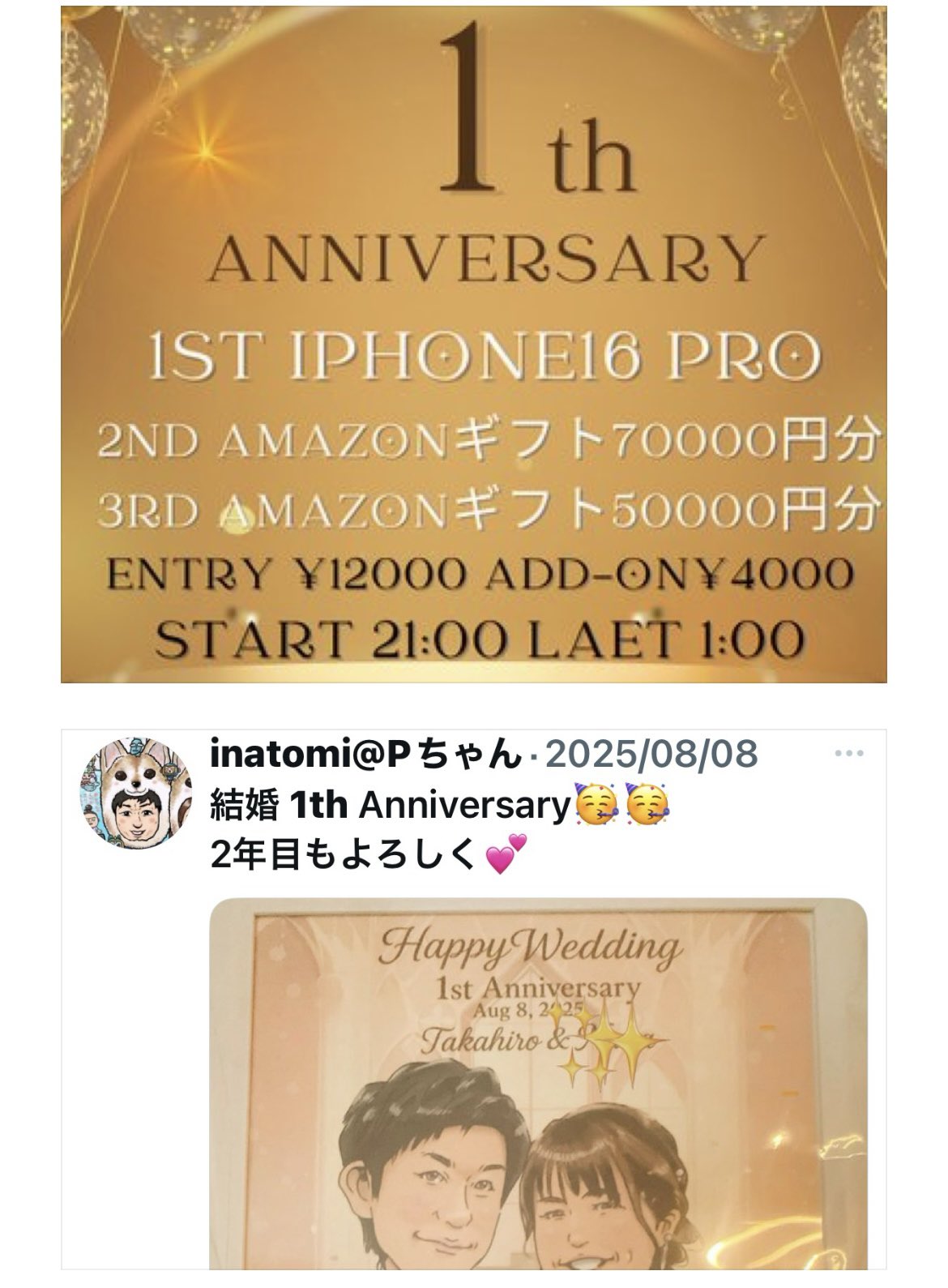Open the three-dot more options menu on tweet

tap(848, 754)
